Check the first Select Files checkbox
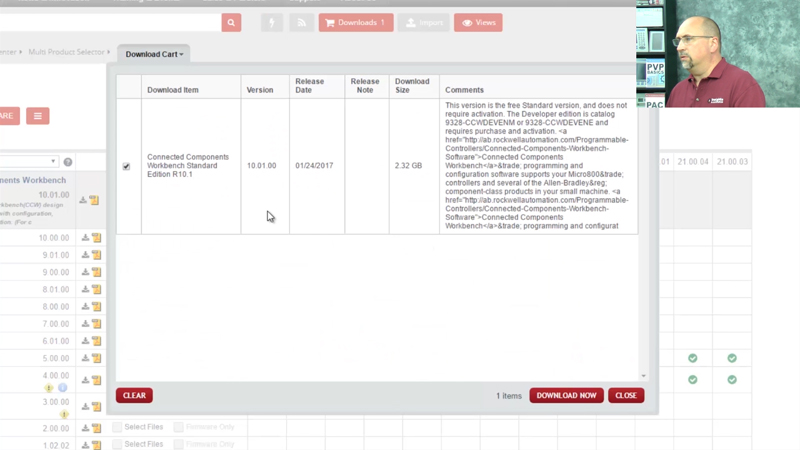The height and width of the screenshot is (450, 800). pos(118,427)
